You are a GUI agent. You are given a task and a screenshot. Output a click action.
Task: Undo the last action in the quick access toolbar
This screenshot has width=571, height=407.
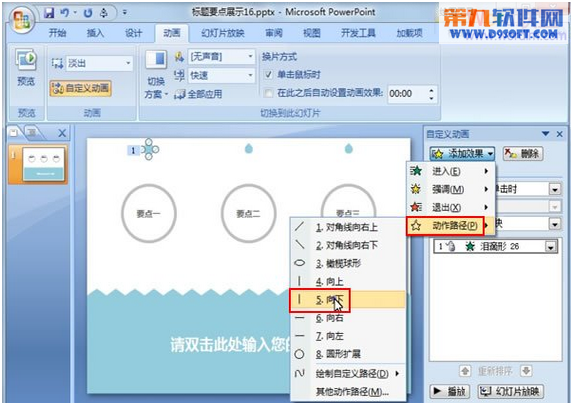(x=65, y=13)
